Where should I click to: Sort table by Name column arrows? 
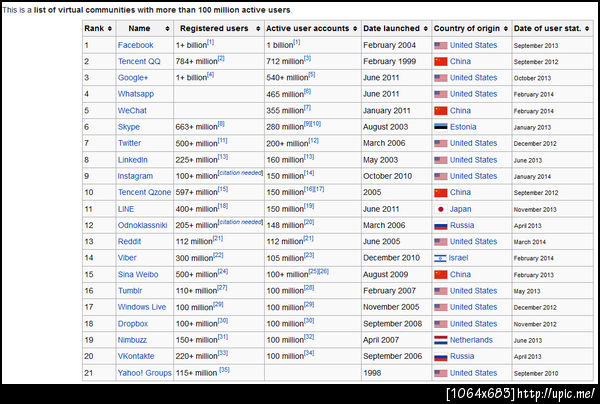pyautogui.click(x=167, y=29)
